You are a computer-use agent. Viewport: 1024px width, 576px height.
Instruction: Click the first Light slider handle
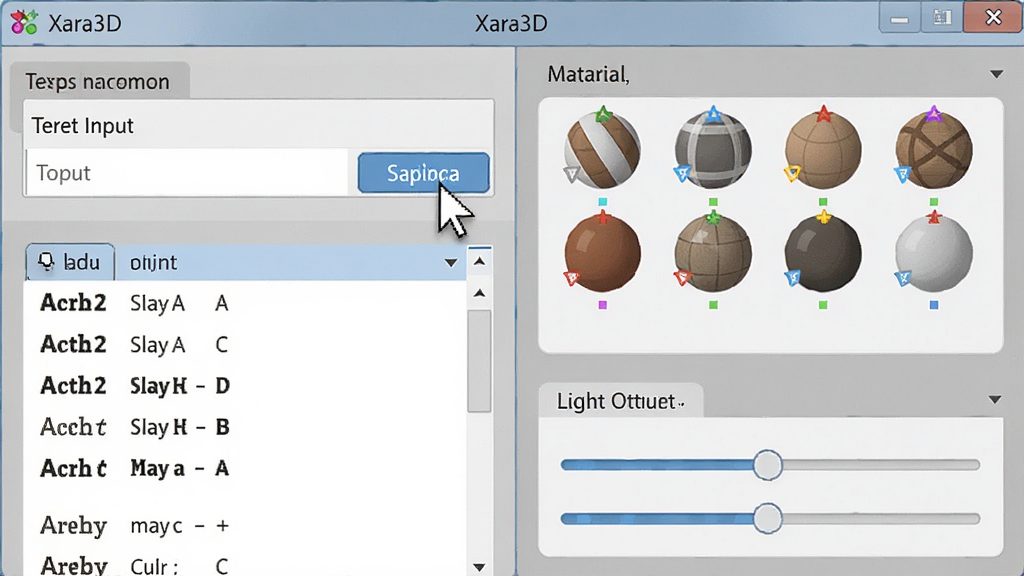tap(767, 465)
